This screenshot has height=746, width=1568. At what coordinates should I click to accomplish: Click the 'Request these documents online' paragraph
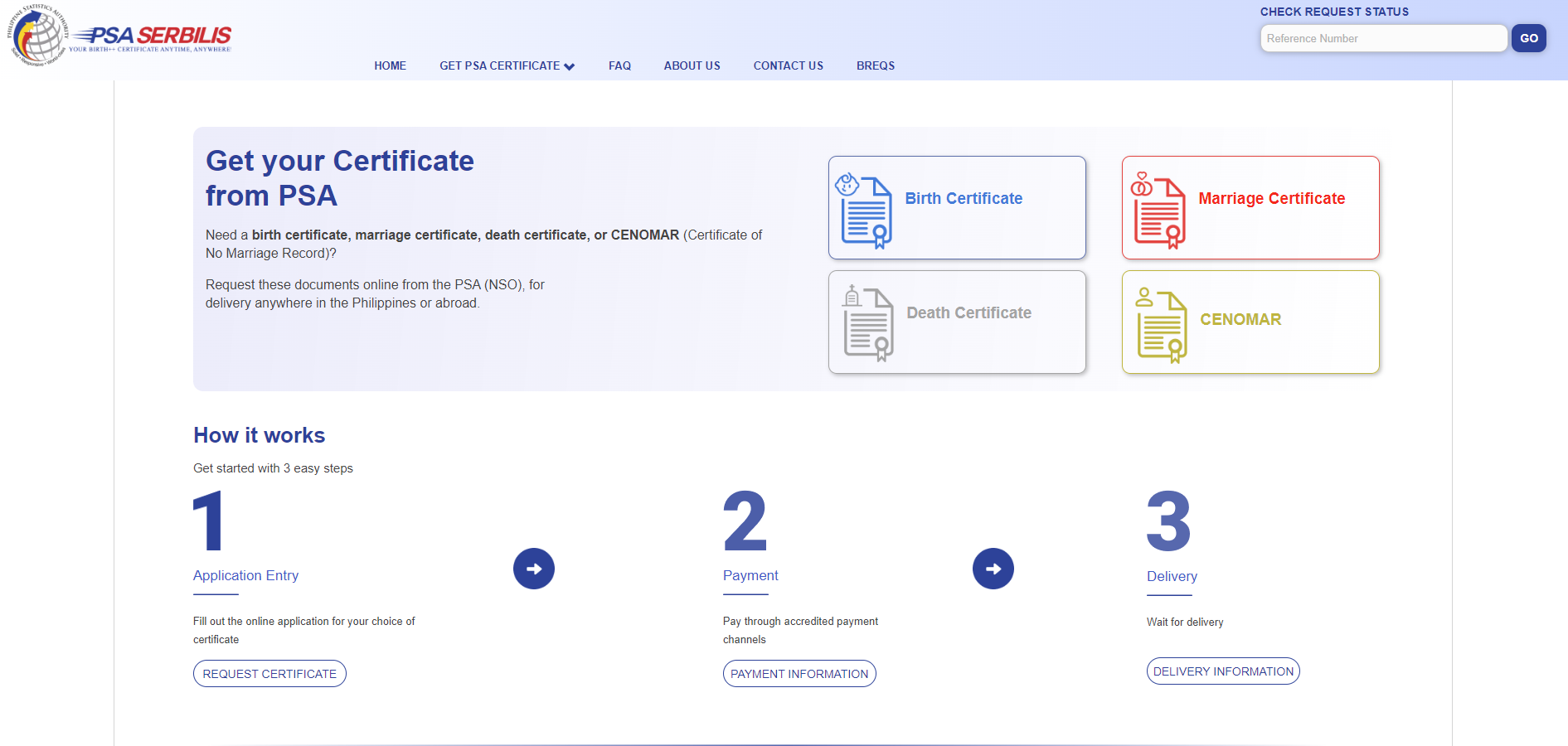tap(375, 293)
